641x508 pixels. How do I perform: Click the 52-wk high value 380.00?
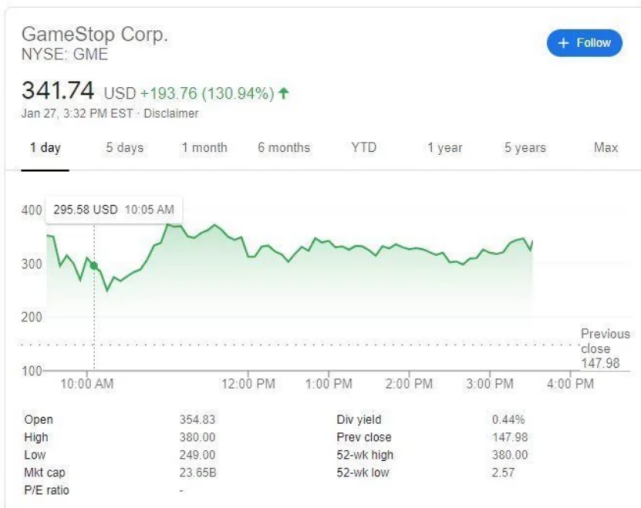[510, 455]
